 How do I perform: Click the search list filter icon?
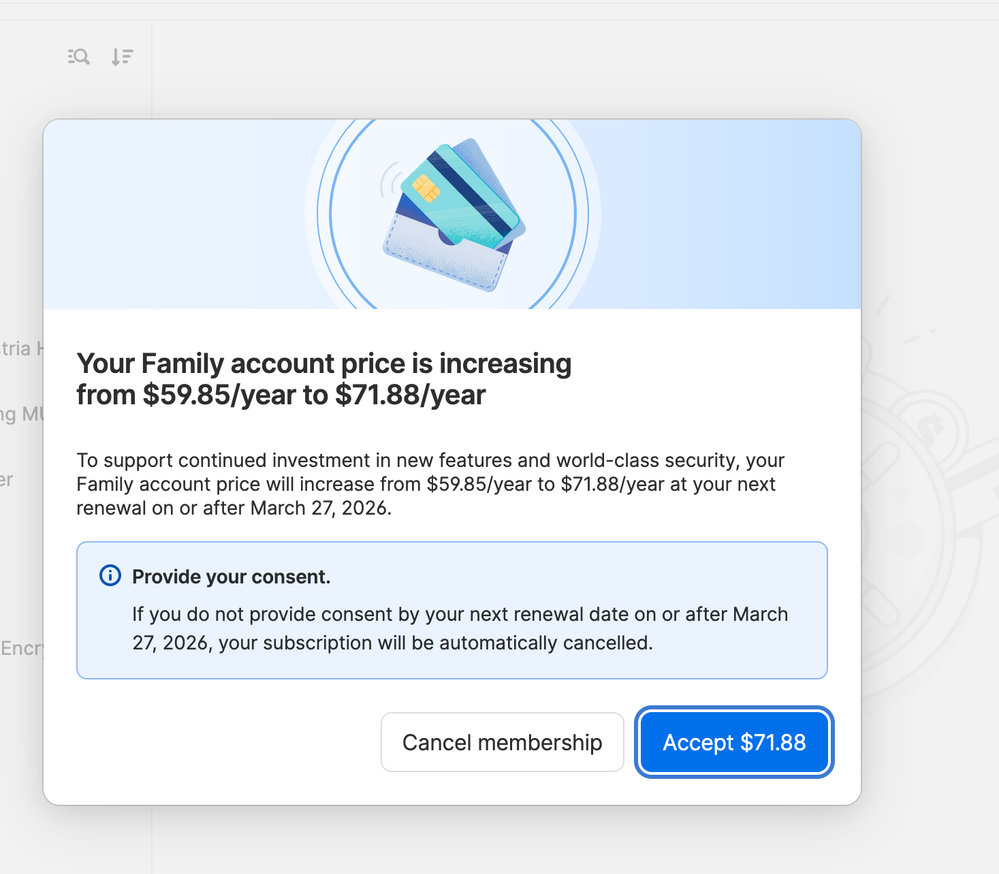(79, 57)
